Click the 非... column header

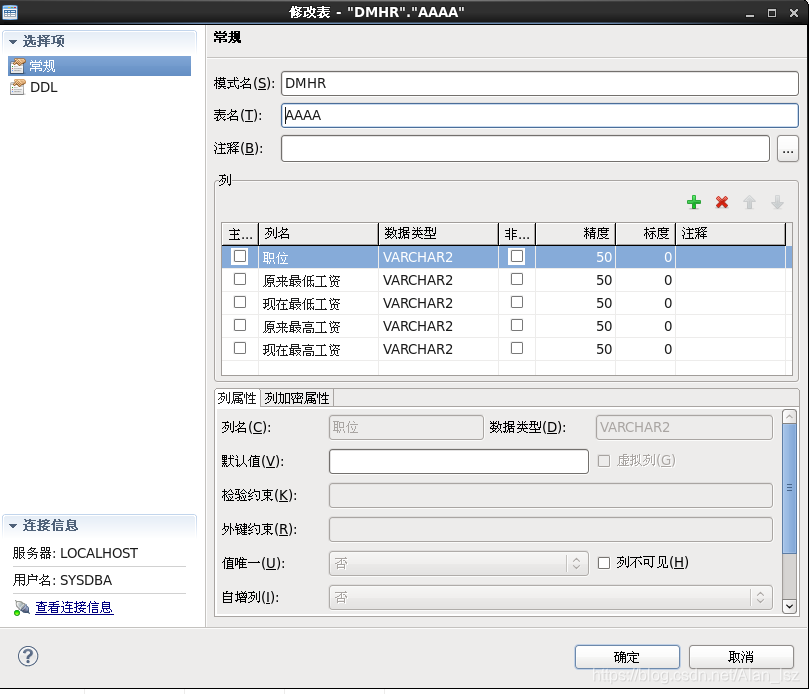[517, 234]
